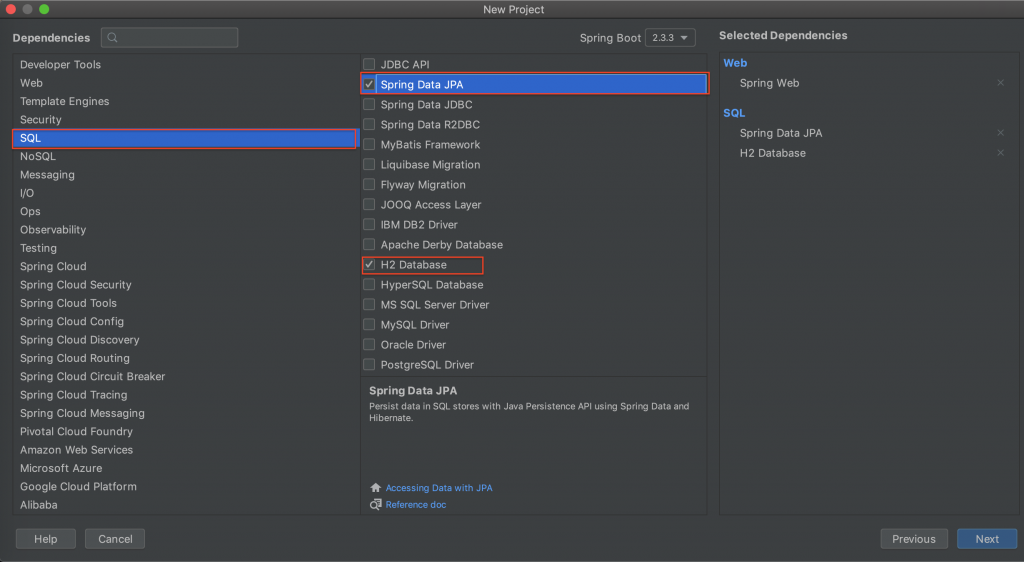Open the Spring Boot version dropdown
The height and width of the screenshot is (562, 1024).
click(x=670, y=38)
